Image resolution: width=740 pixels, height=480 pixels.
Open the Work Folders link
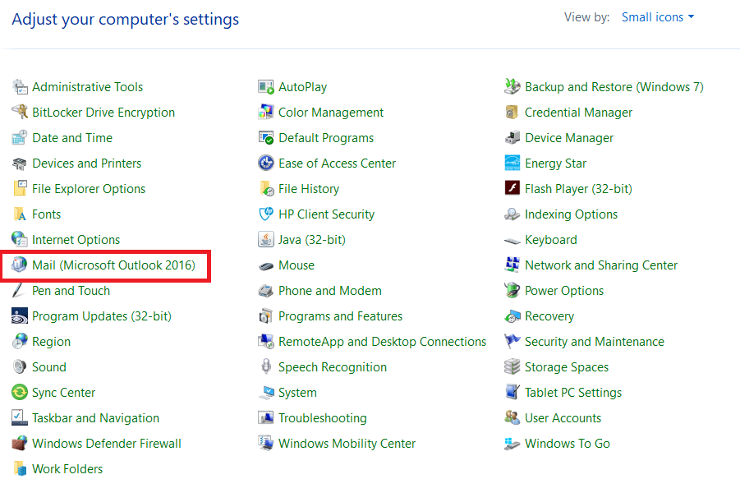(67, 469)
